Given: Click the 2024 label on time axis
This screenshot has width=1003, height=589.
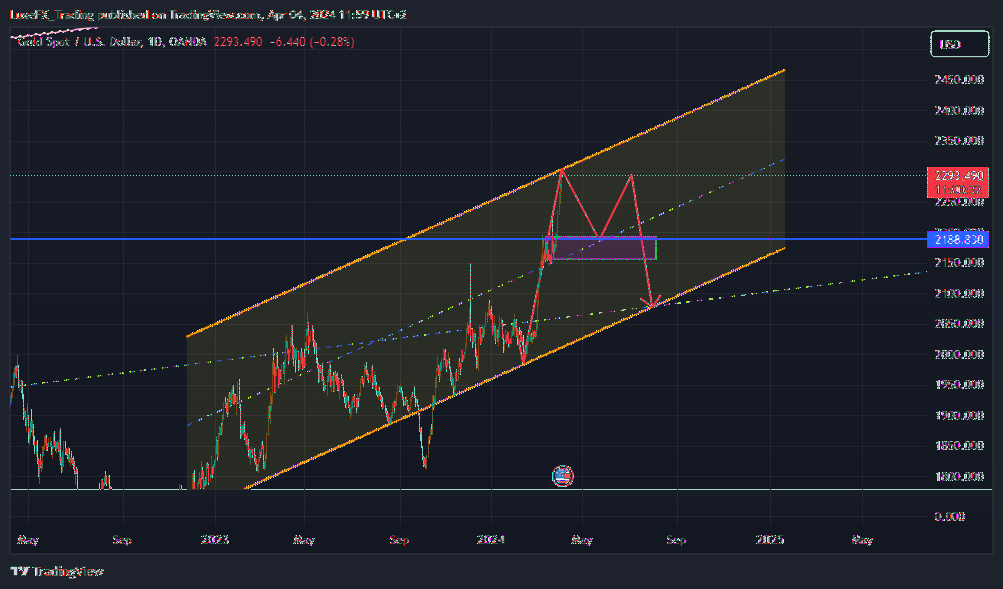Looking at the screenshot, I should click(x=491, y=539).
